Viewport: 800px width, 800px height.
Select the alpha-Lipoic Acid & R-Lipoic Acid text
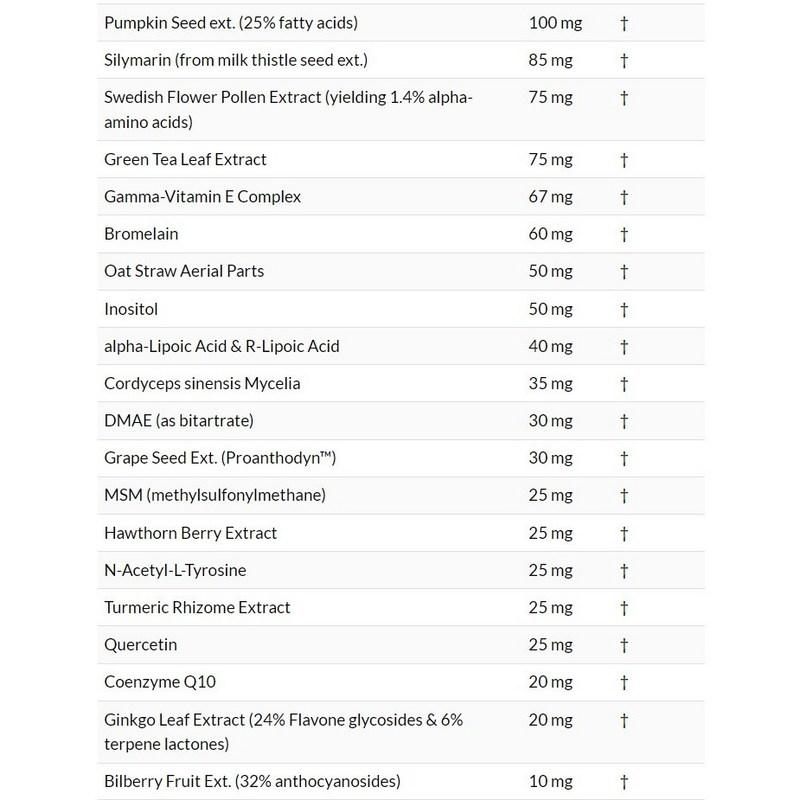click(x=222, y=346)
